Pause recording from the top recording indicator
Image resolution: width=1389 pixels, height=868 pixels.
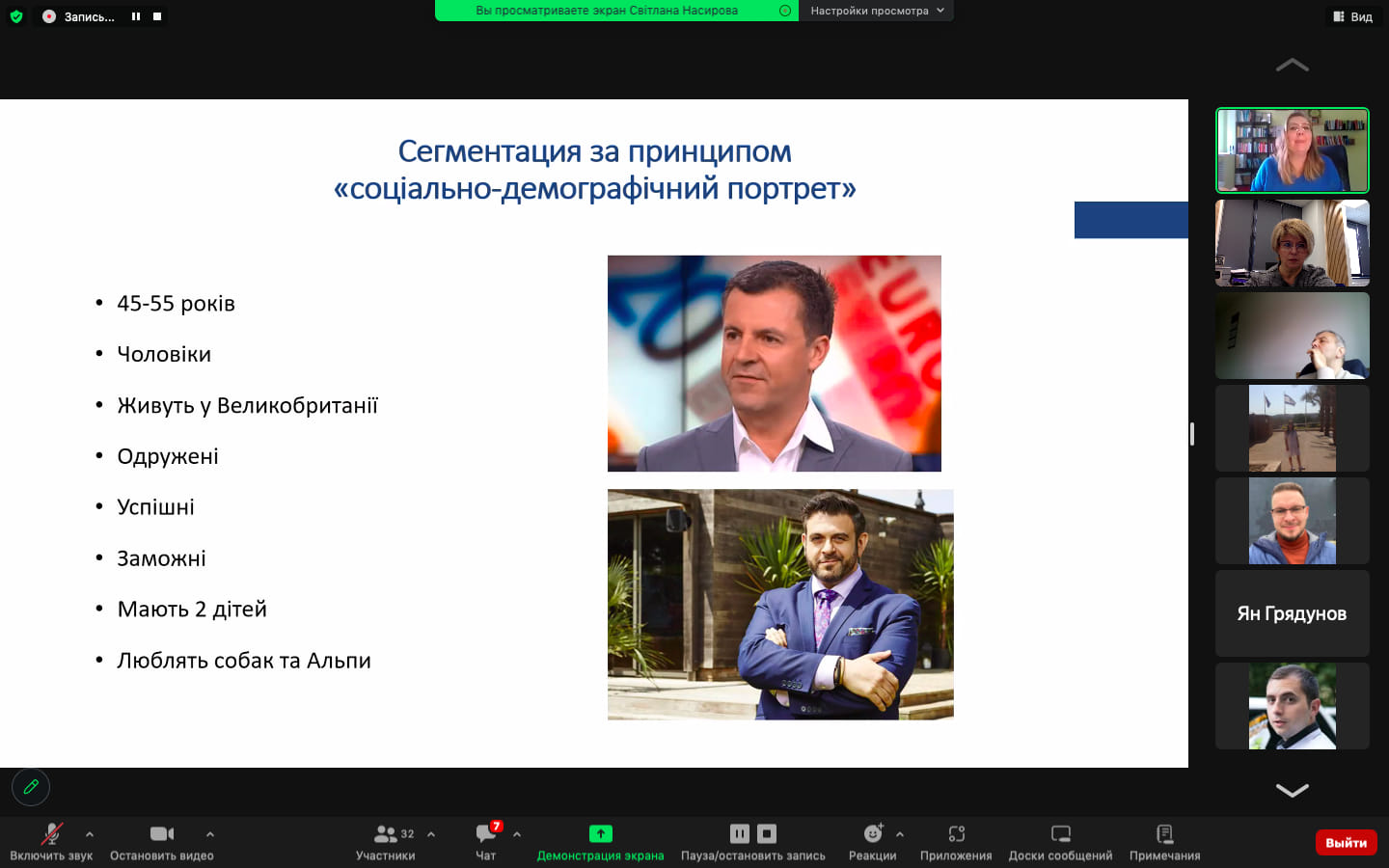(136, 16)
